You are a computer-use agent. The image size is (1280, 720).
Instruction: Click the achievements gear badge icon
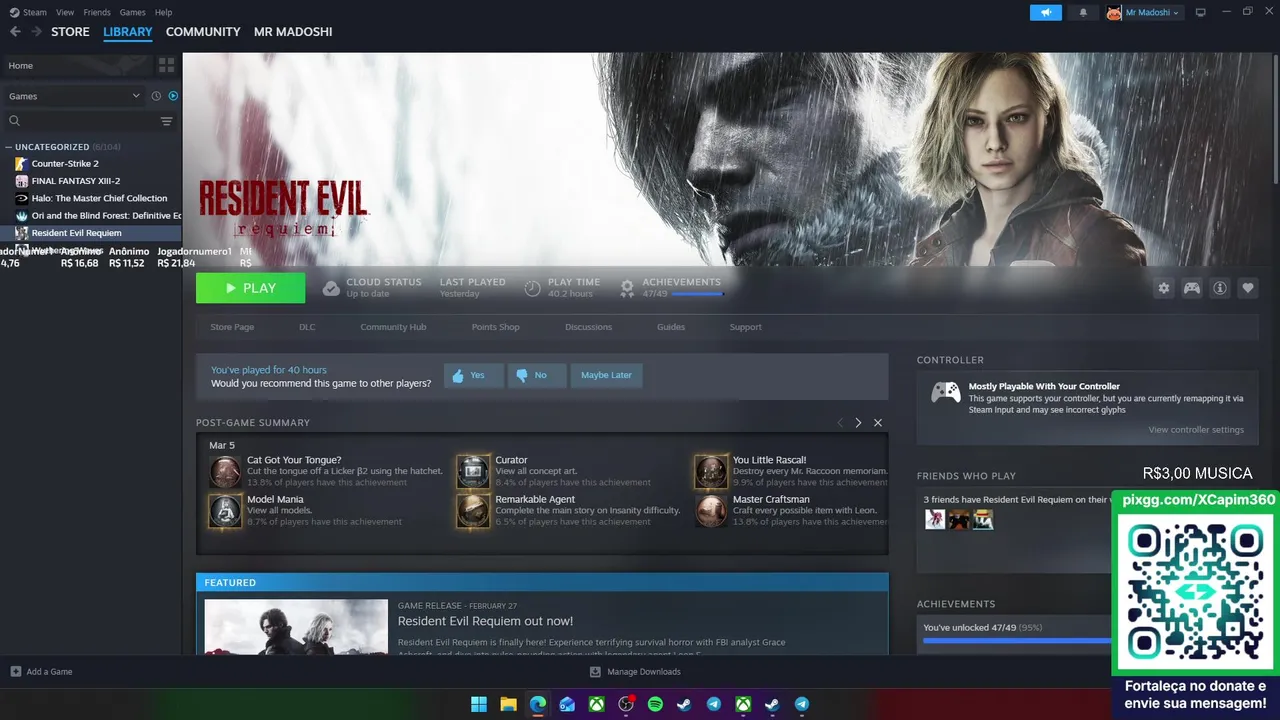pos(627,288)
